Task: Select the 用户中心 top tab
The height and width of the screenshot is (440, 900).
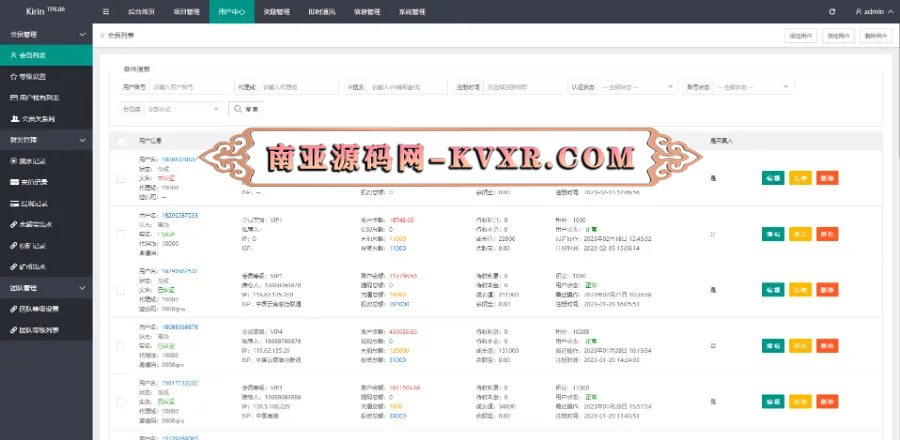Action: (x=232, y=11)
